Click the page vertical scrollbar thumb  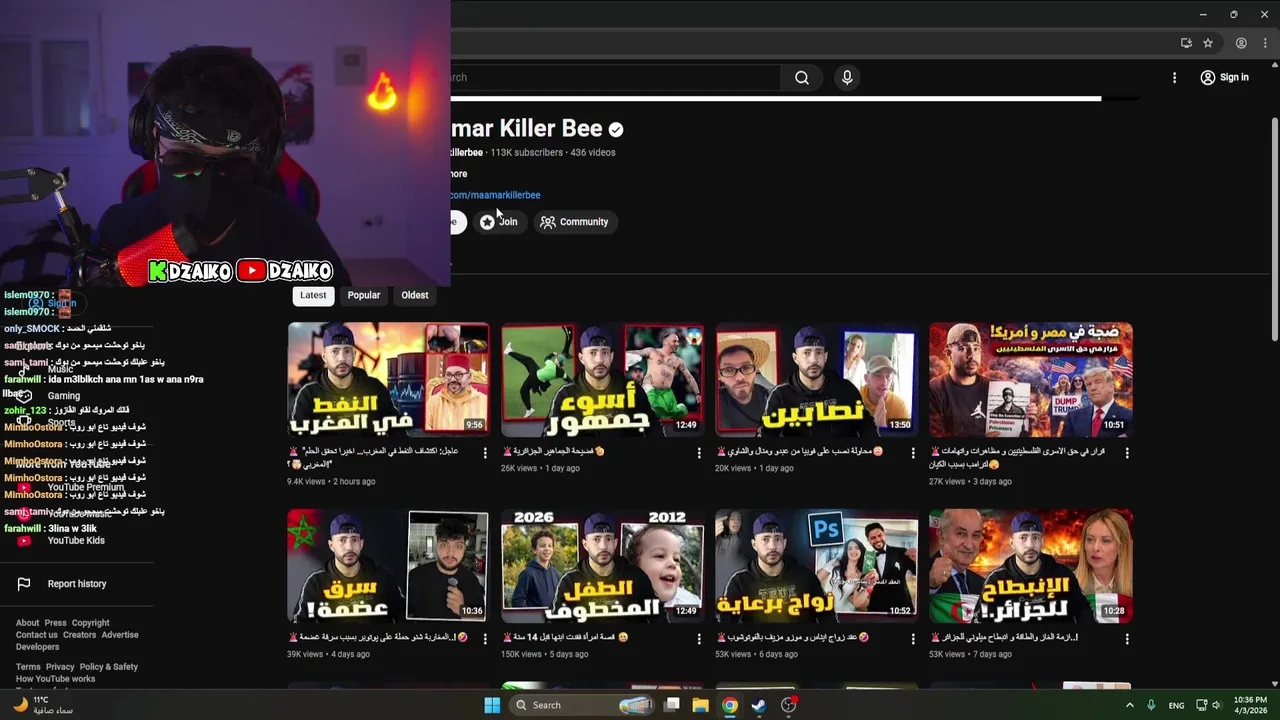click(x=1274, y=229)
